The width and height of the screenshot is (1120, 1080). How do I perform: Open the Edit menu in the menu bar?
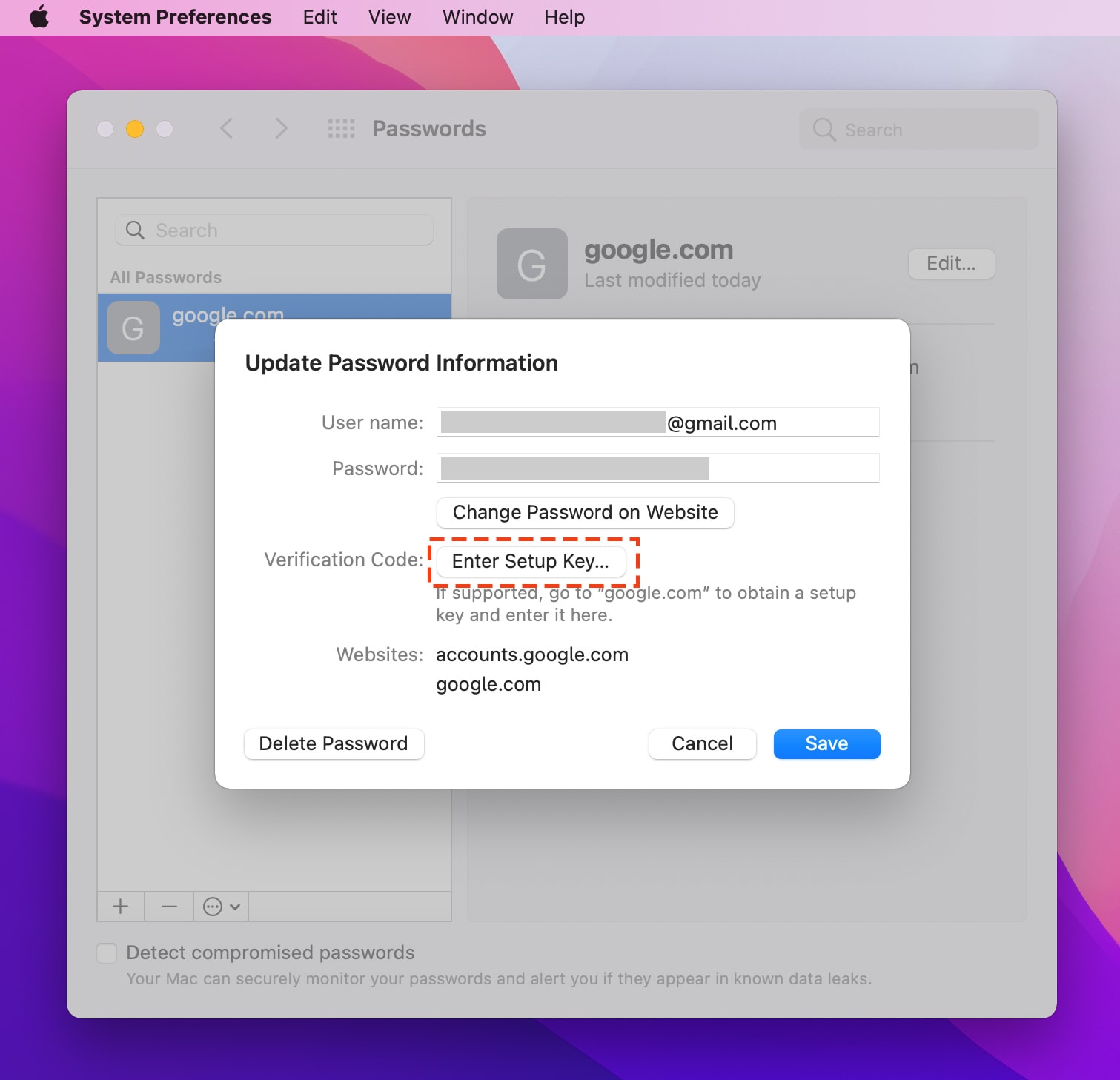pyautogui.click(x=319, y=16)
